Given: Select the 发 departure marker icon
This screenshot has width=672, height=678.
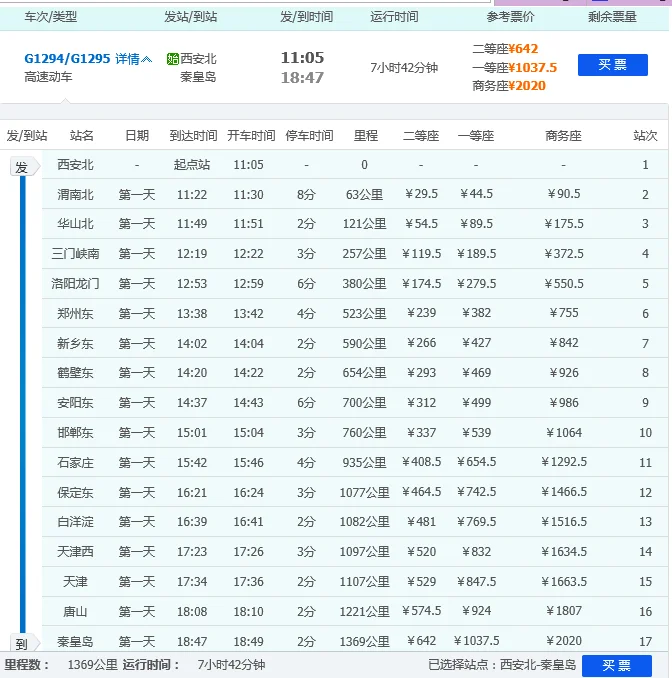Looking at the screenshot, I should pos(25,167).
